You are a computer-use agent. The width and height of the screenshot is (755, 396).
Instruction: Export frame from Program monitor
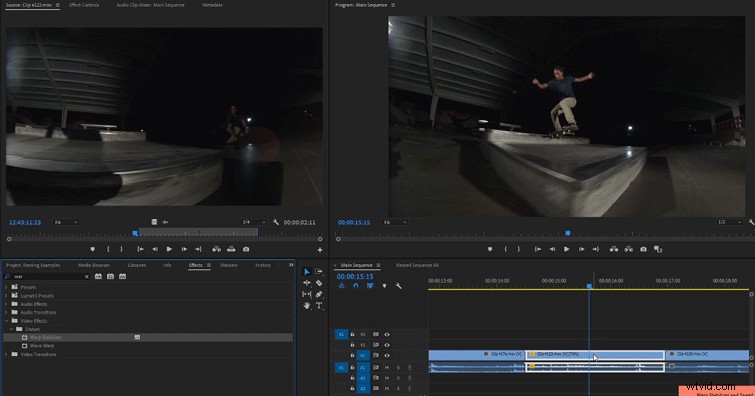(x=643, y=249)
